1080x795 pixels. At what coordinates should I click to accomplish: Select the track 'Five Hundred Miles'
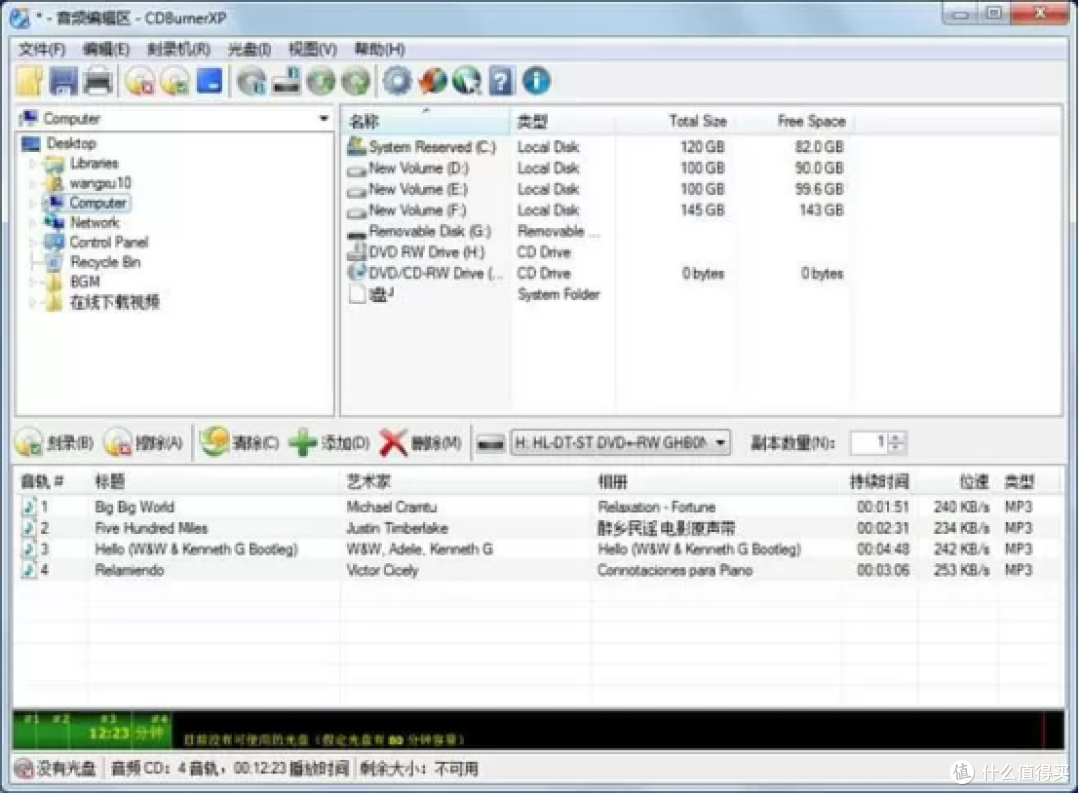[151, 528]
